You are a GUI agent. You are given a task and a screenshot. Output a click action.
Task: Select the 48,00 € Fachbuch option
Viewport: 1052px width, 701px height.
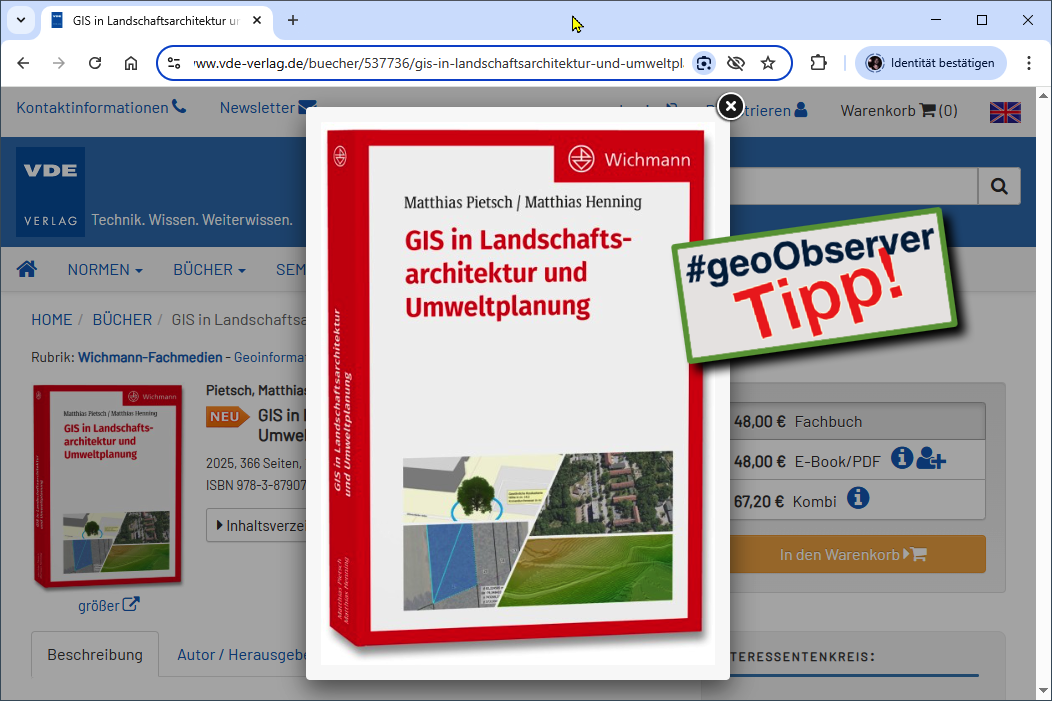[857, 421]
